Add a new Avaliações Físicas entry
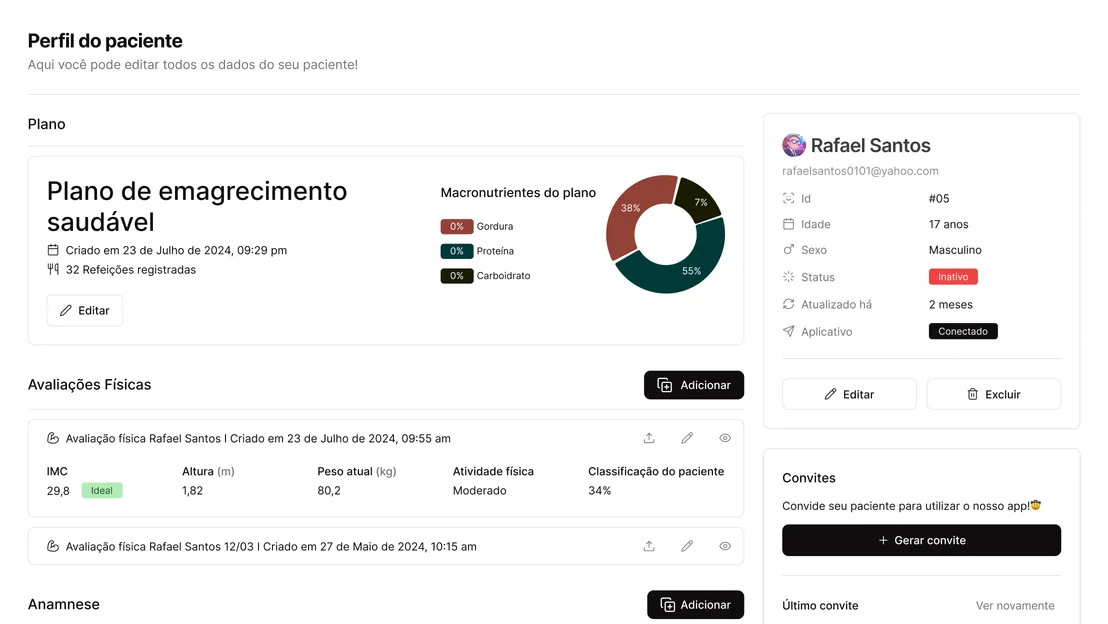The image size is (1108, 624). (693, 385)
